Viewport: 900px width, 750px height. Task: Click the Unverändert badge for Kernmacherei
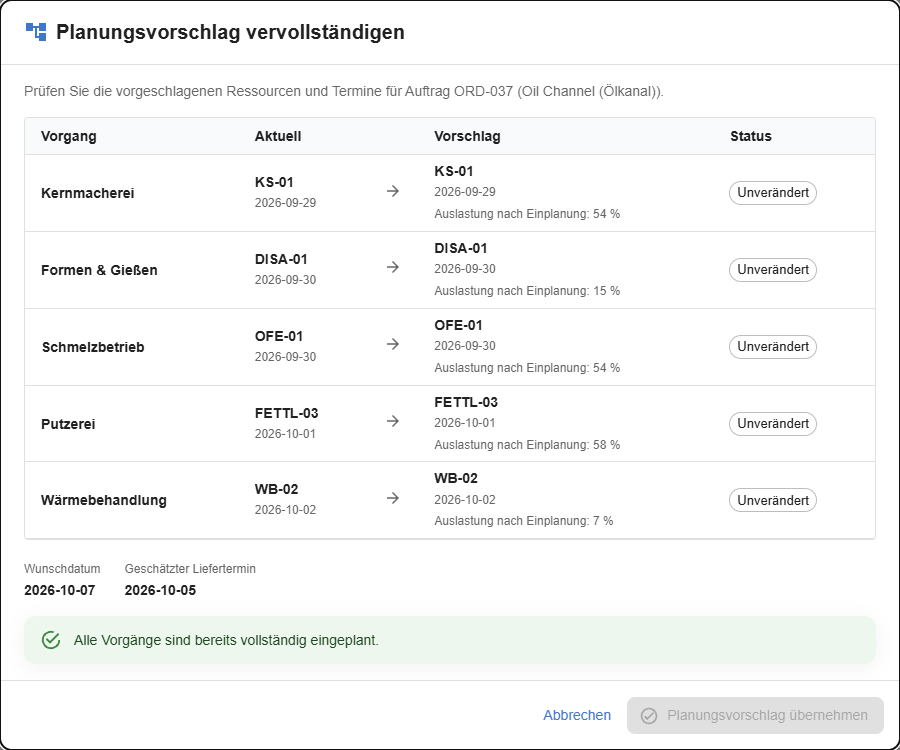(x=773, y=193)
